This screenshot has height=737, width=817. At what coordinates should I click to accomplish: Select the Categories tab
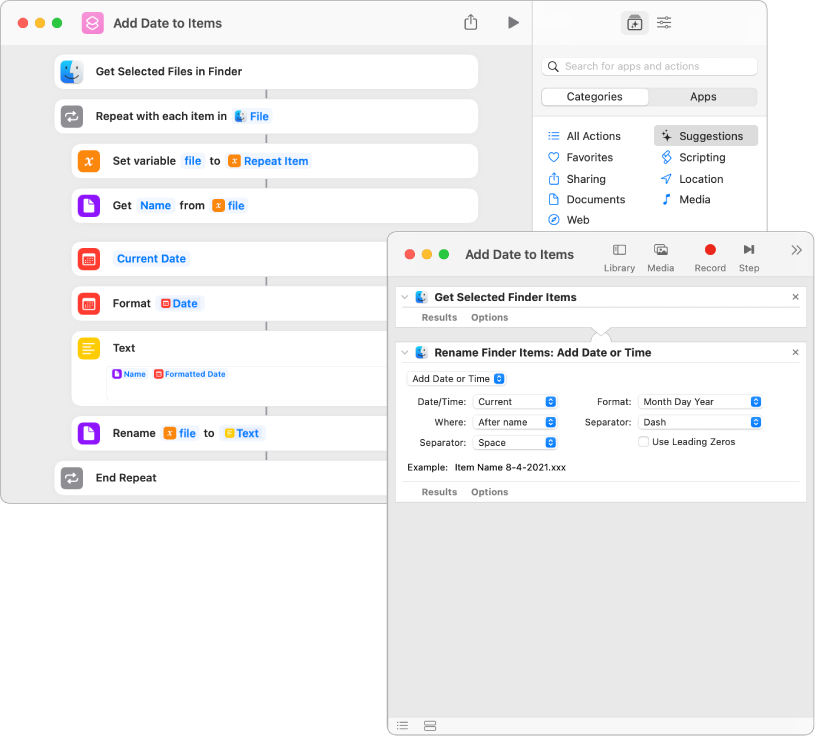595,97
